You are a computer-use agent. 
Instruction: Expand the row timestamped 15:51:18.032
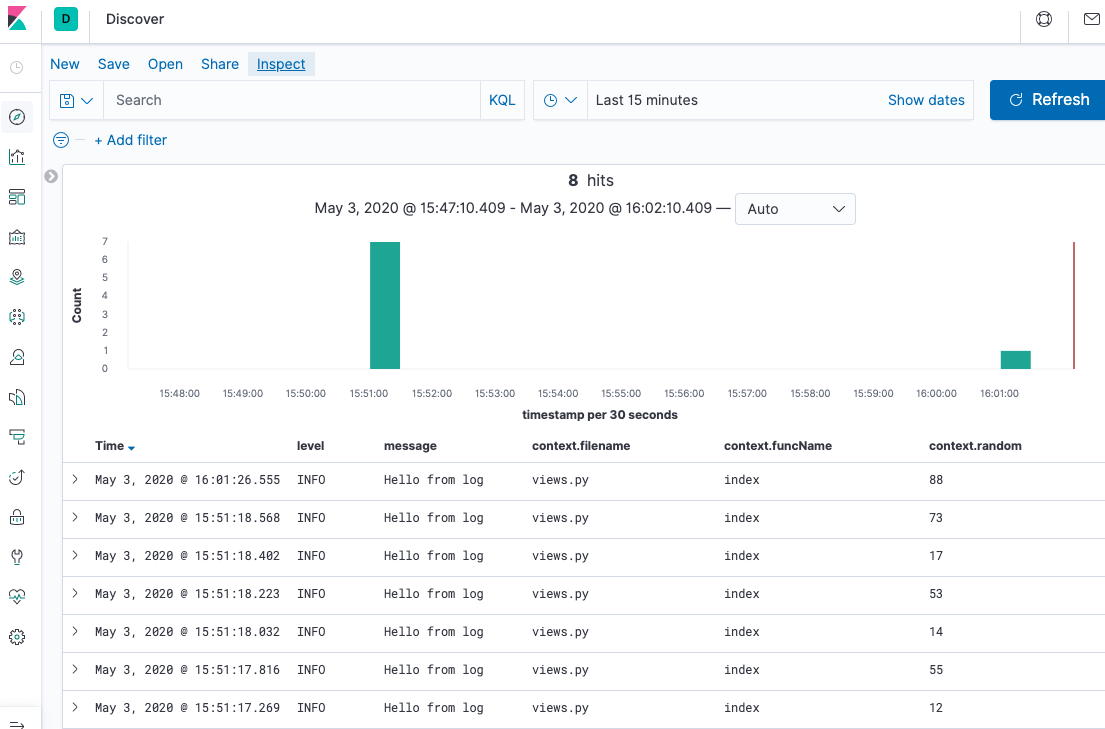75,632
